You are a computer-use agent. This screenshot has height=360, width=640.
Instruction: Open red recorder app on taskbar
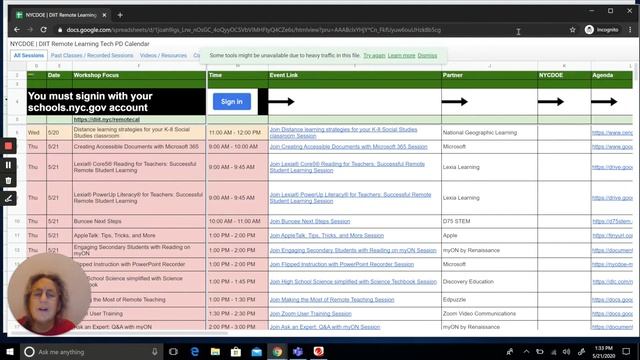click(x=319, y=351)
